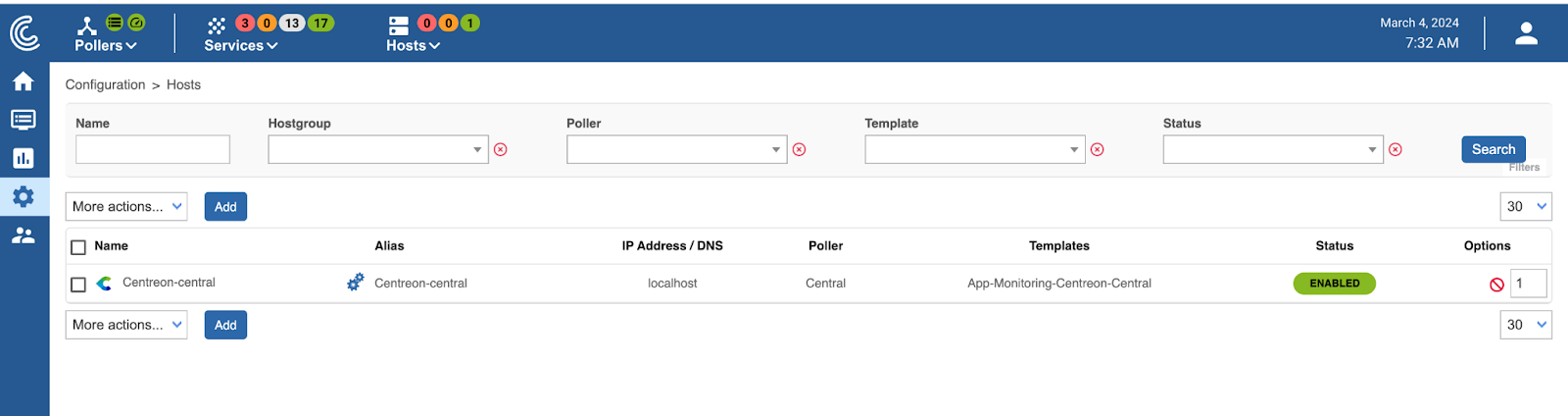Open the bottom More actions dropdown
Screen dimensions: 1568x416
[126, 325]
